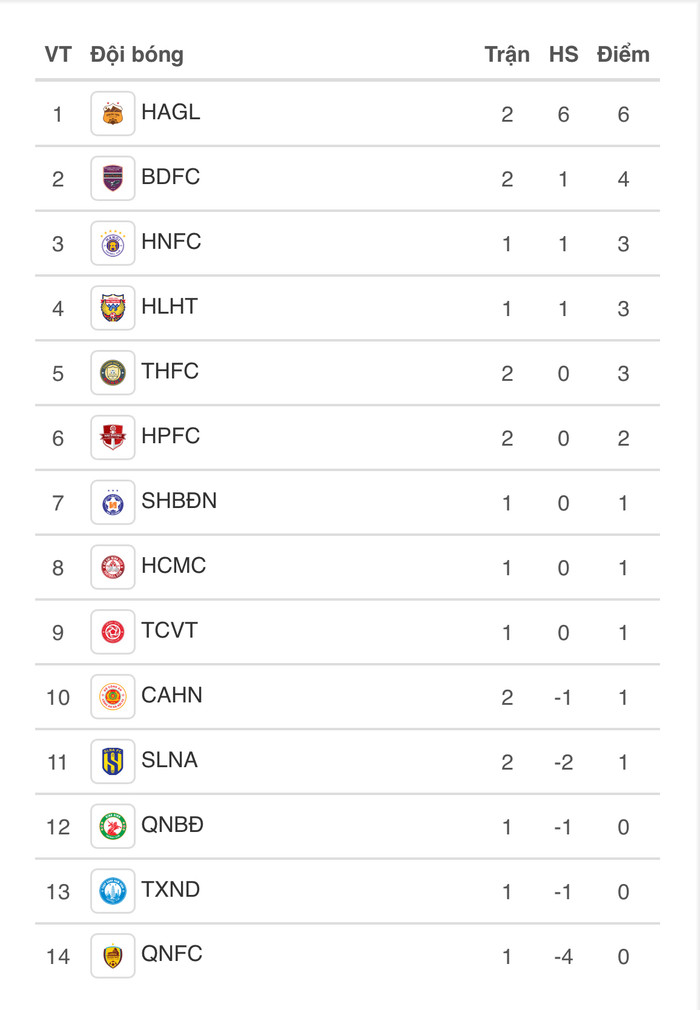Tap the HPFC team crest
Image resolution: width=700 pixels, height=1010 pixels.
(x=113, y=438)
